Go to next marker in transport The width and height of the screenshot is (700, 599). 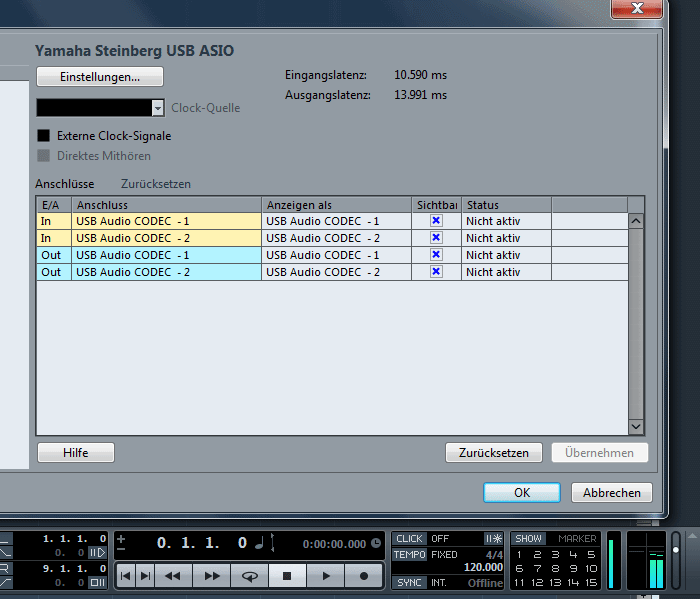point(145,576)
